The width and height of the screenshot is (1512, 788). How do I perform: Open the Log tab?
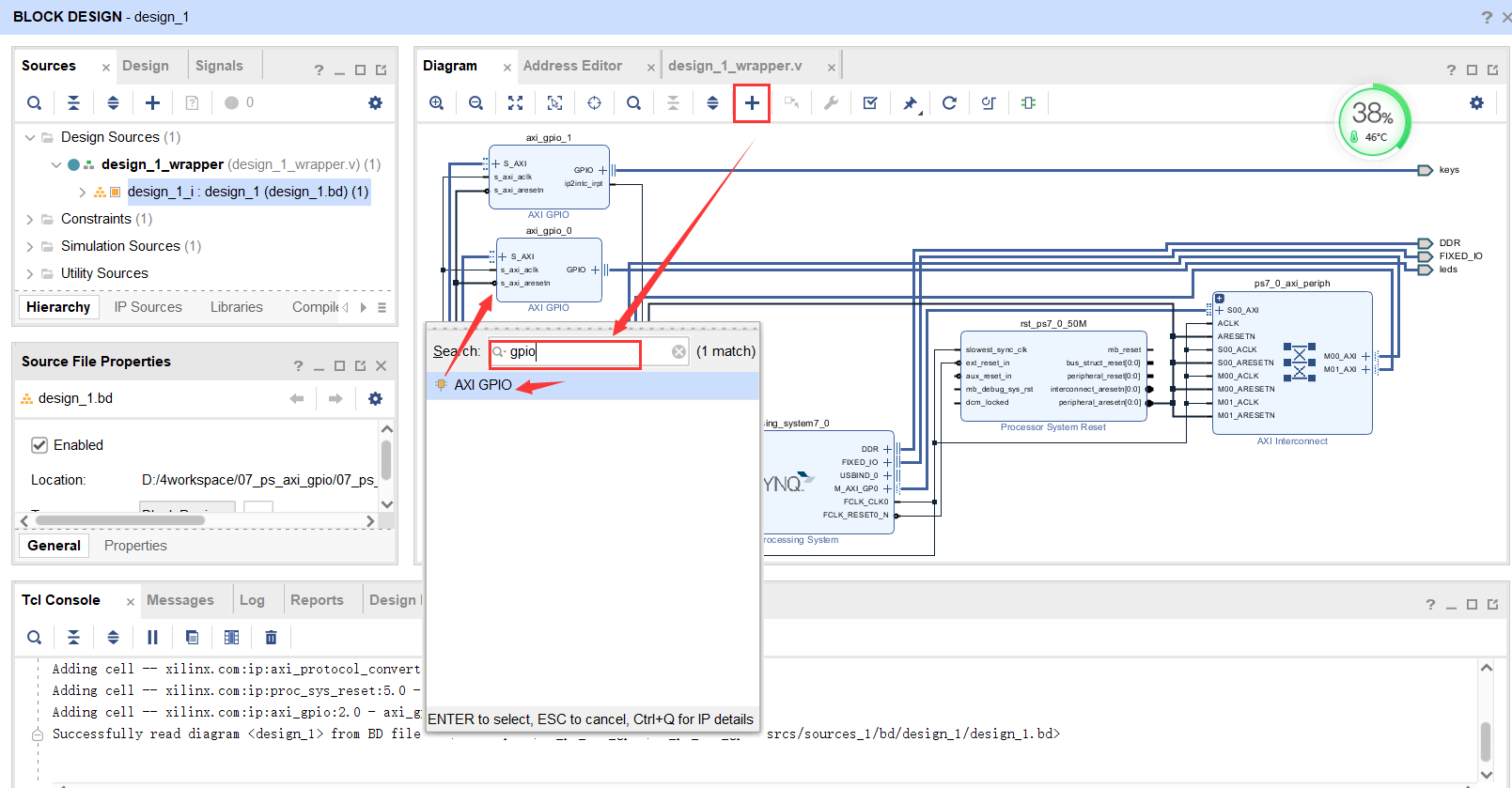tap(252, 600)
